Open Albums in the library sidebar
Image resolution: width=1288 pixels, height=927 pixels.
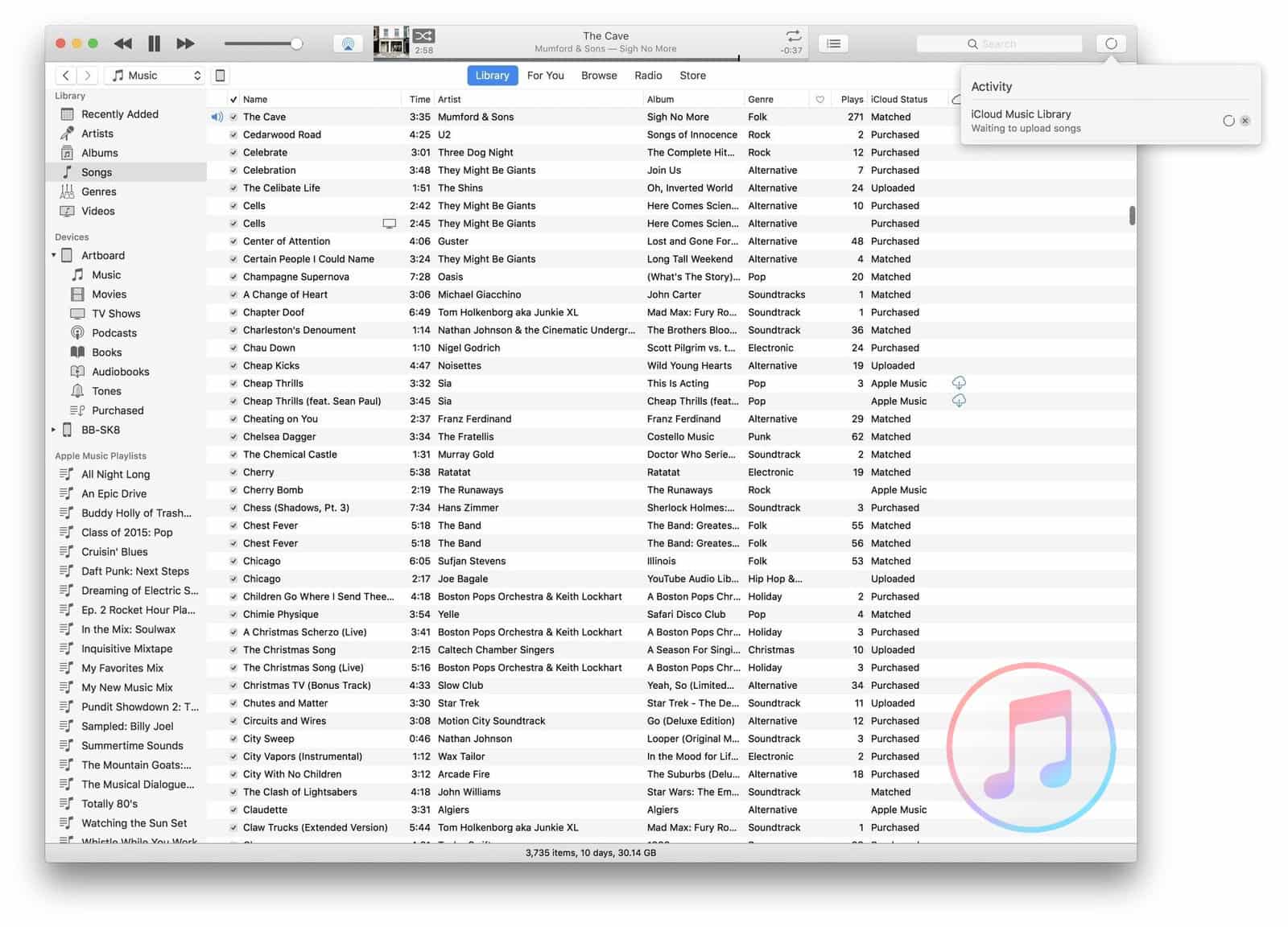point(126,153)
